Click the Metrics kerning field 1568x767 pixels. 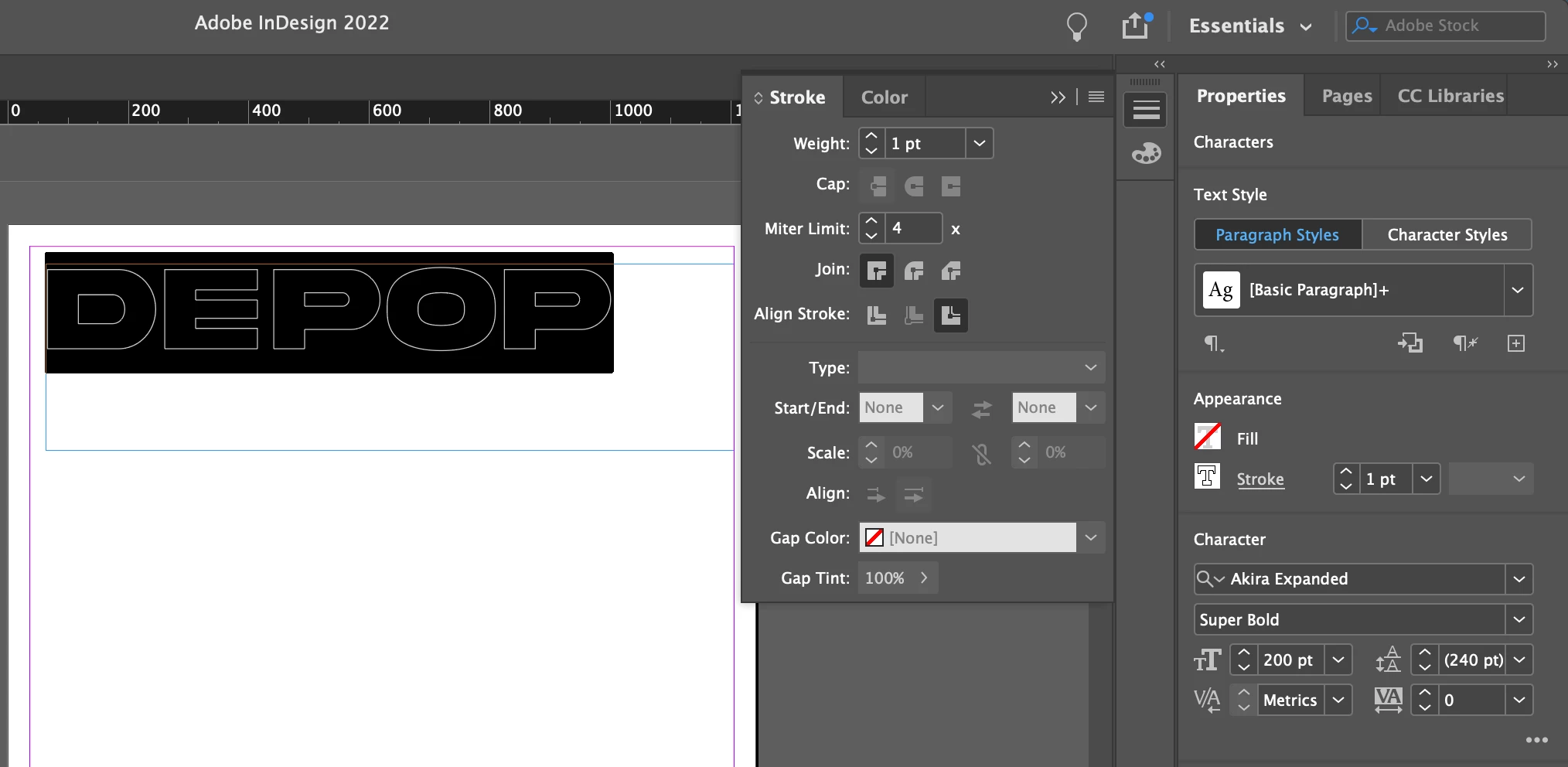point(1290,700)
